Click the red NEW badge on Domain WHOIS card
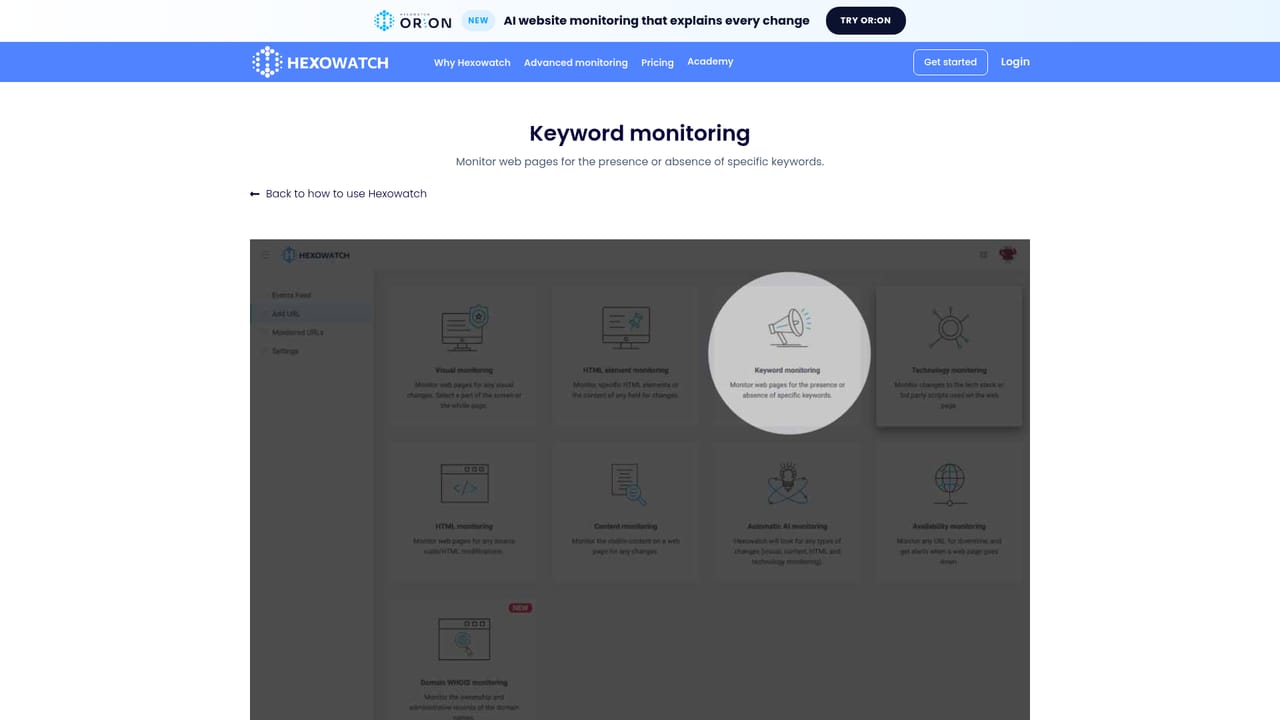Viewport: 1280px width, 720px height. [520, 608]
